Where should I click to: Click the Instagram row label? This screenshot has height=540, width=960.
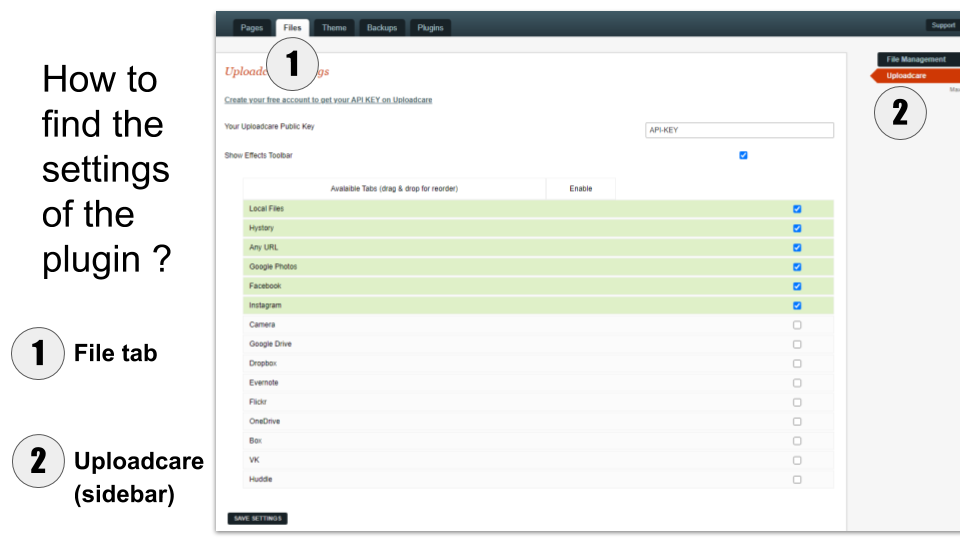click(265, 306)
